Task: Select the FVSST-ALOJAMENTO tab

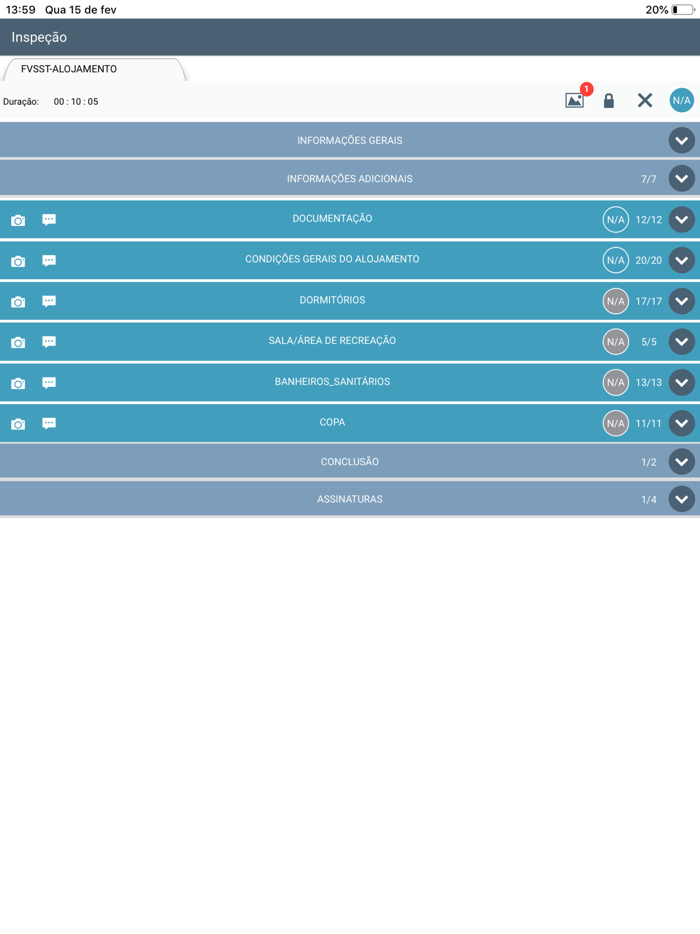Action: [95, 69]
